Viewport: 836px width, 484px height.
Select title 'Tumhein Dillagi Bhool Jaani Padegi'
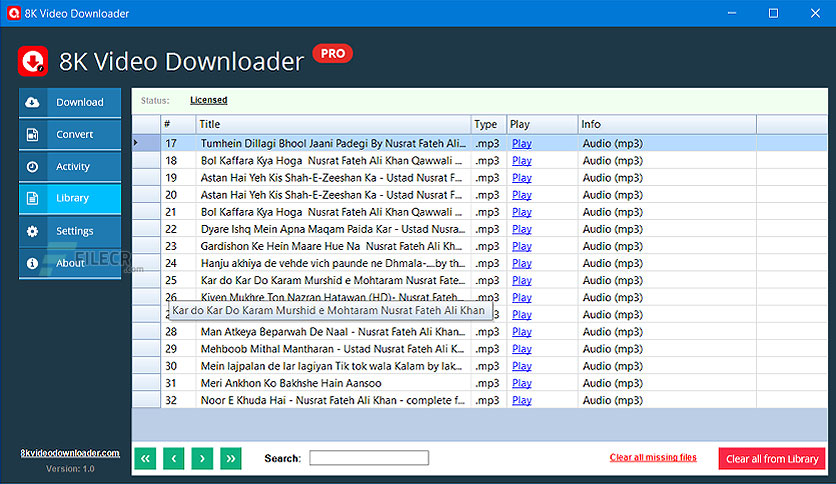[333, 143]
